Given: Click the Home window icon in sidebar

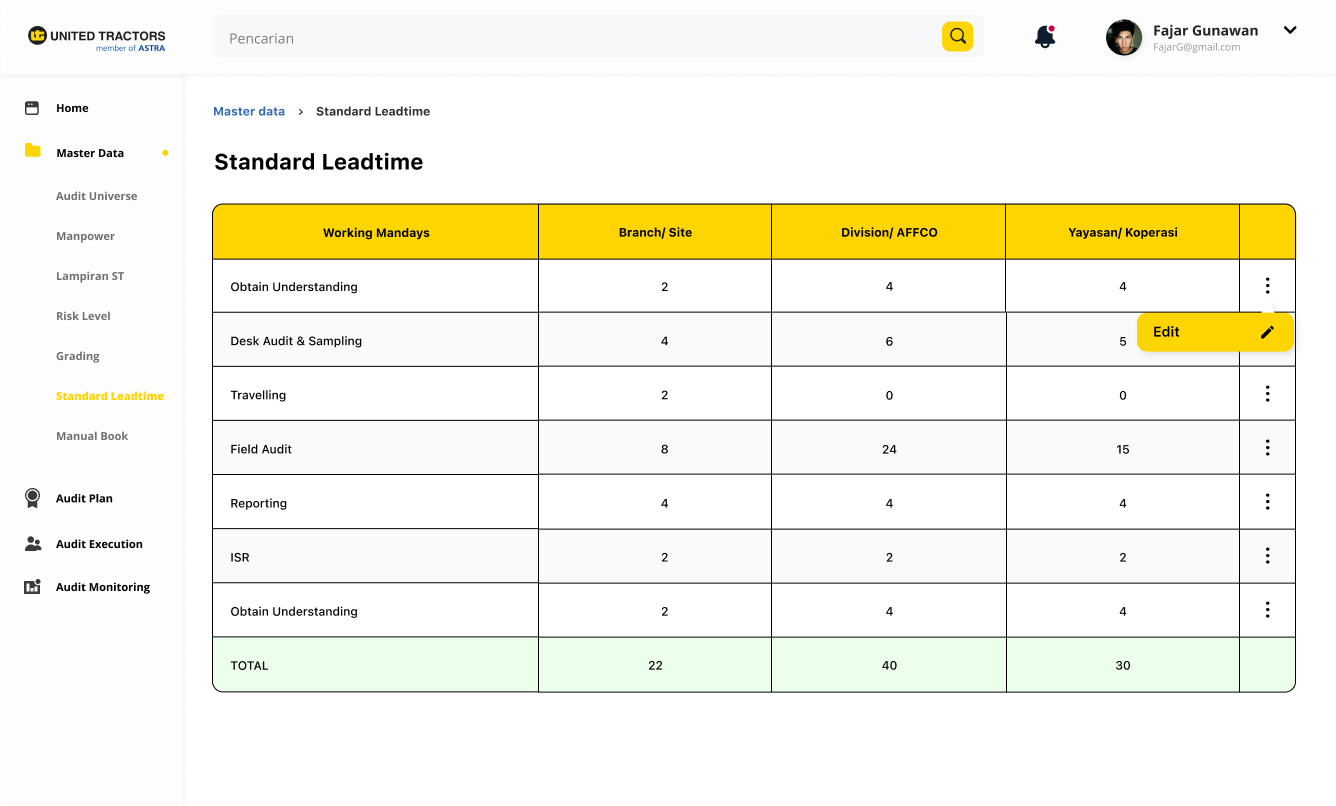Looking at the screenshot, I should pyautogui.click(x=32, y=108).
